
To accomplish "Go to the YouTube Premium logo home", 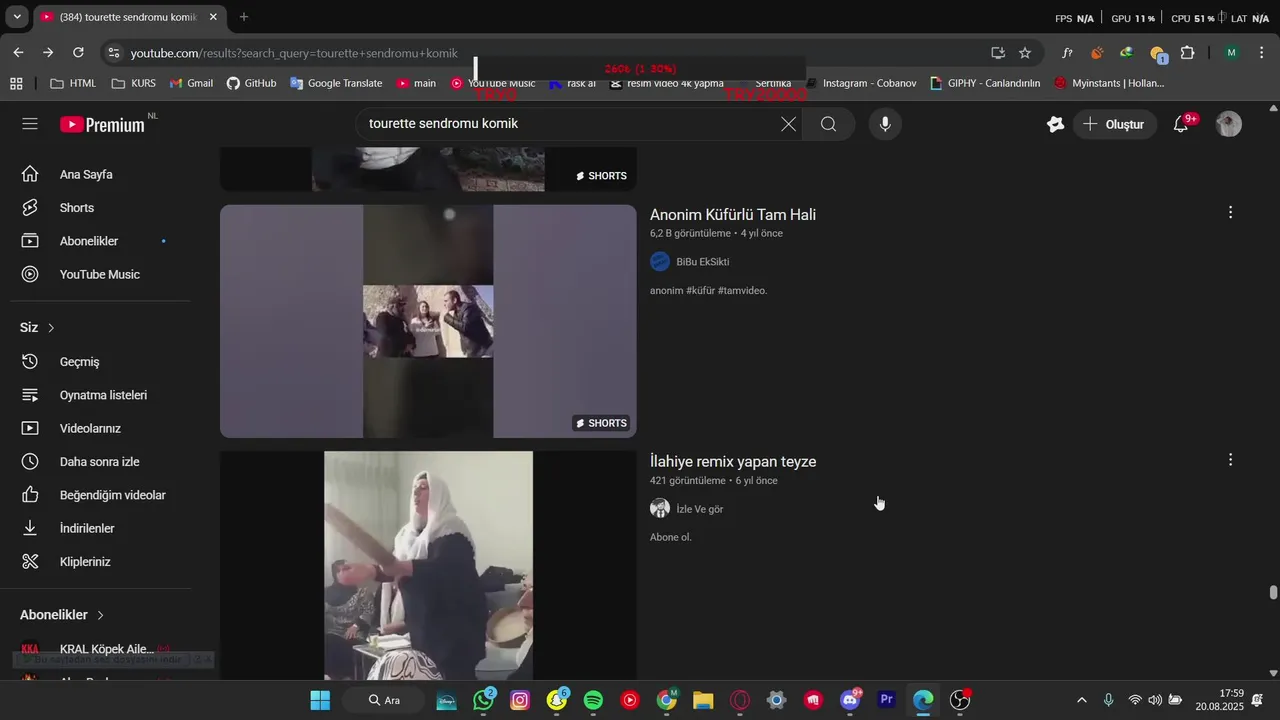I will click(103, 124).
